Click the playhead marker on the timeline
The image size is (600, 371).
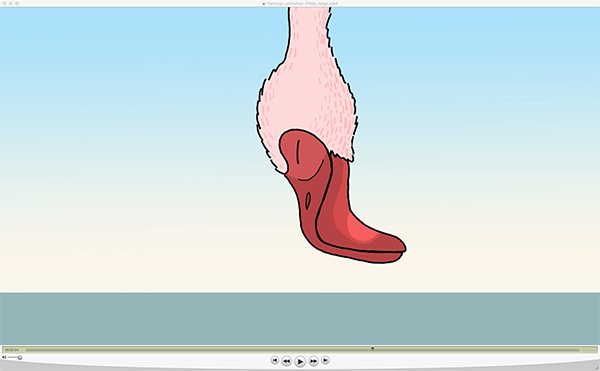click(x=372, y=349)
